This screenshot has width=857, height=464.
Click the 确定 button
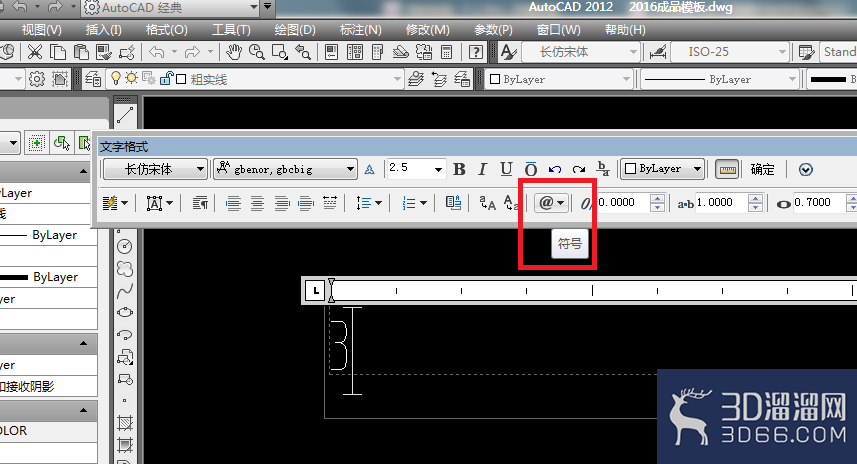[x=762, y=169]
